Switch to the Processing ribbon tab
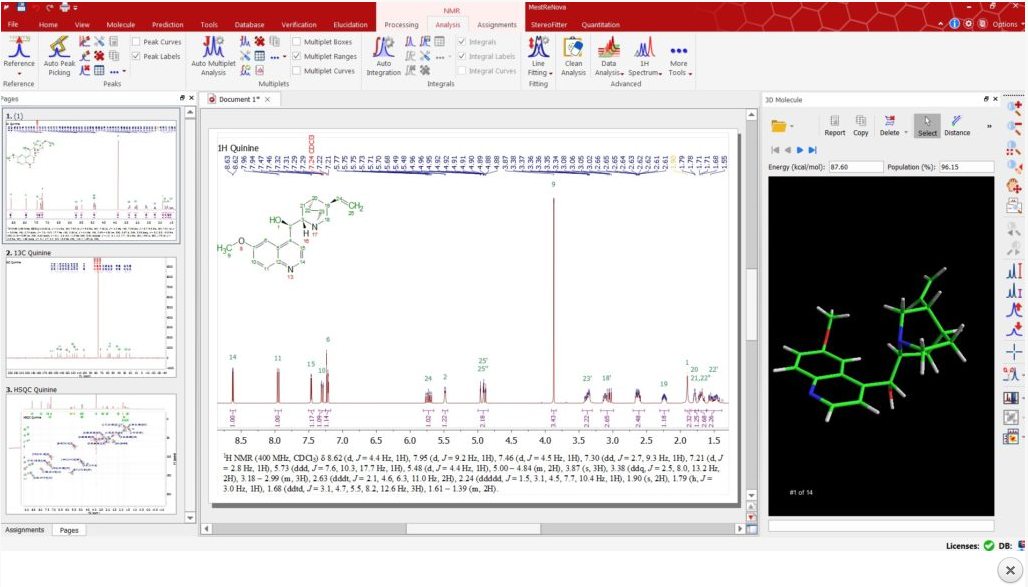The width and height of the screenshot is (1028, 587). tap(401, 24)
